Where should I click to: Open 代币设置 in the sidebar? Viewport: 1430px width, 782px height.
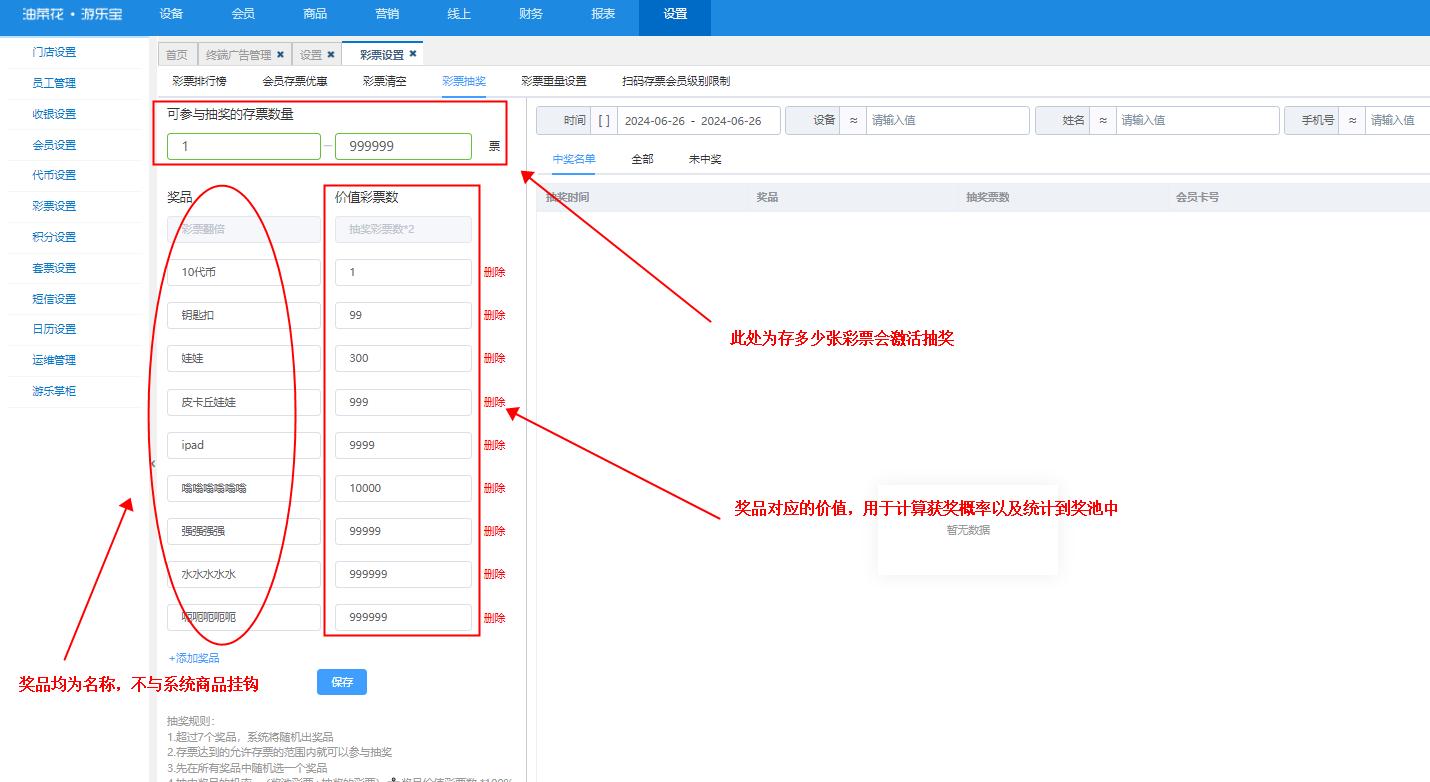pos(54,175)
